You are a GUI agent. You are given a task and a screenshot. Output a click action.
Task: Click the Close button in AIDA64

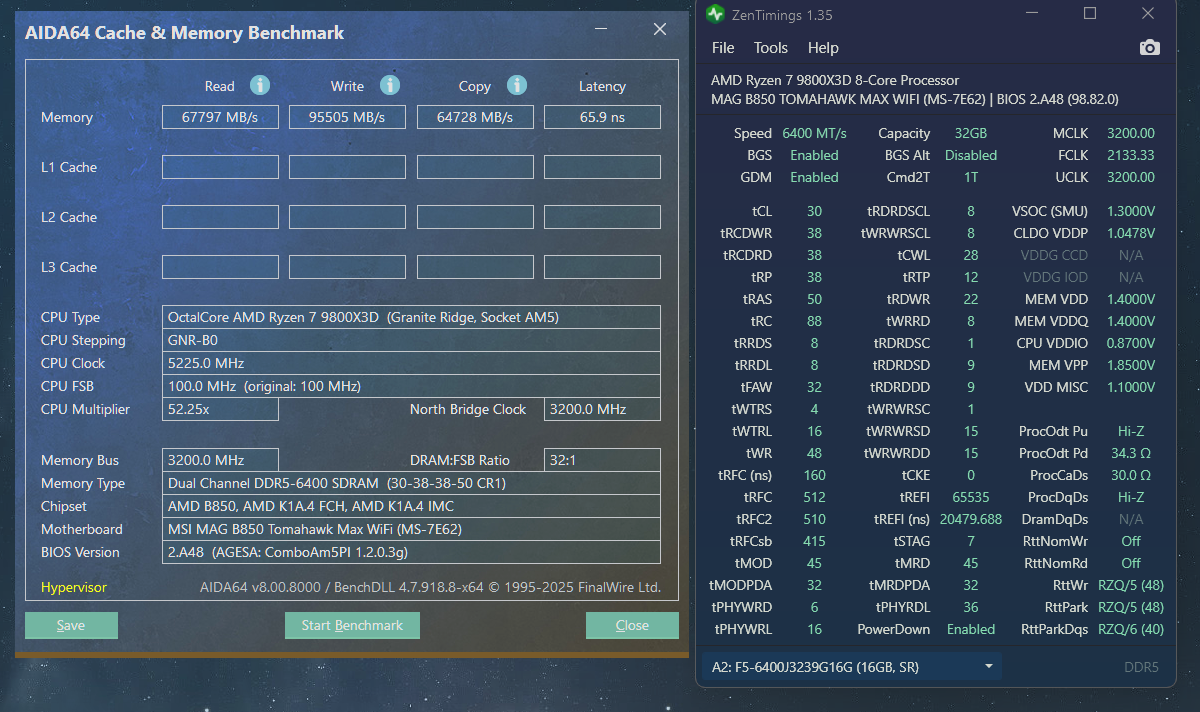(x=632, y=625)
